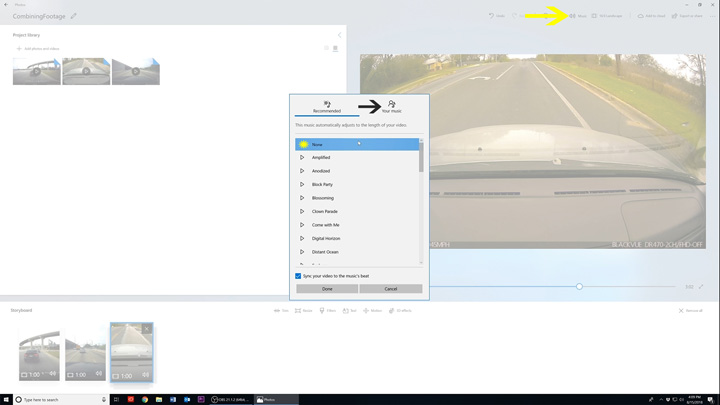Preview the Amplified track with its play icon
The image size is (720, 405).
pyautogui.click(x=302, y=157)
